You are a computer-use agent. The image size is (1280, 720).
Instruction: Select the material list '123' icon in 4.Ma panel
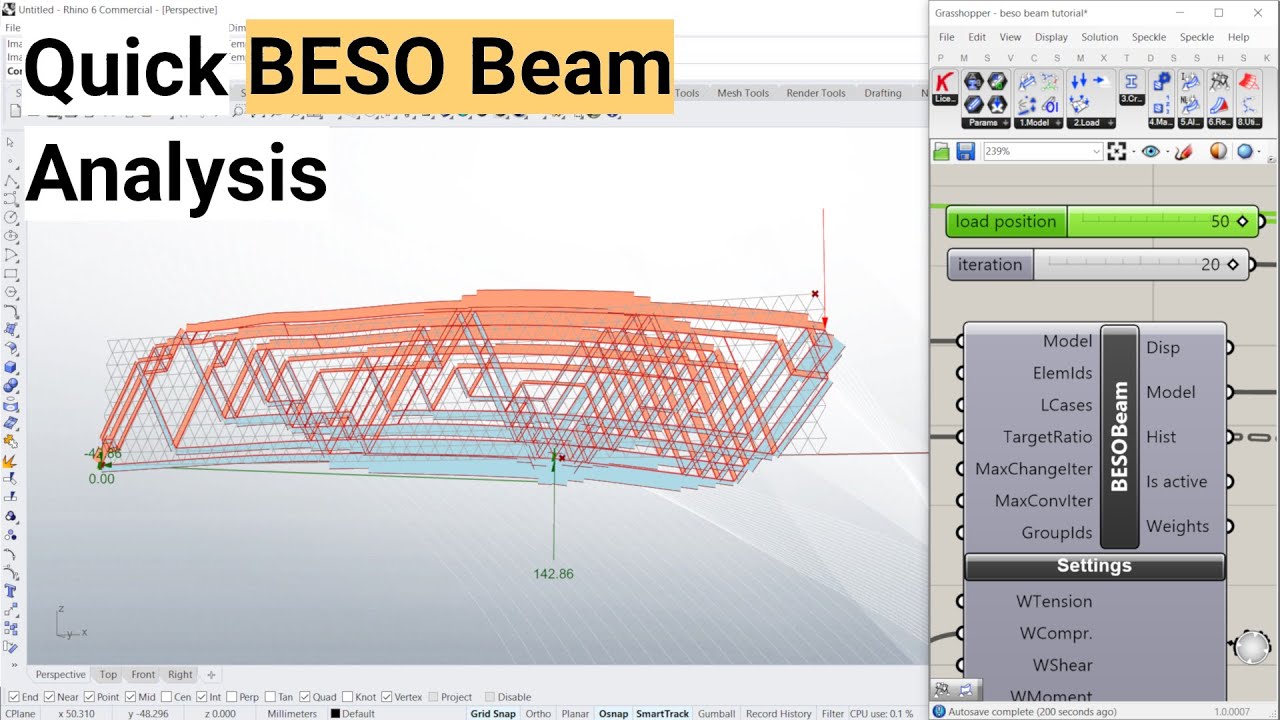[x=1161, y=104]
